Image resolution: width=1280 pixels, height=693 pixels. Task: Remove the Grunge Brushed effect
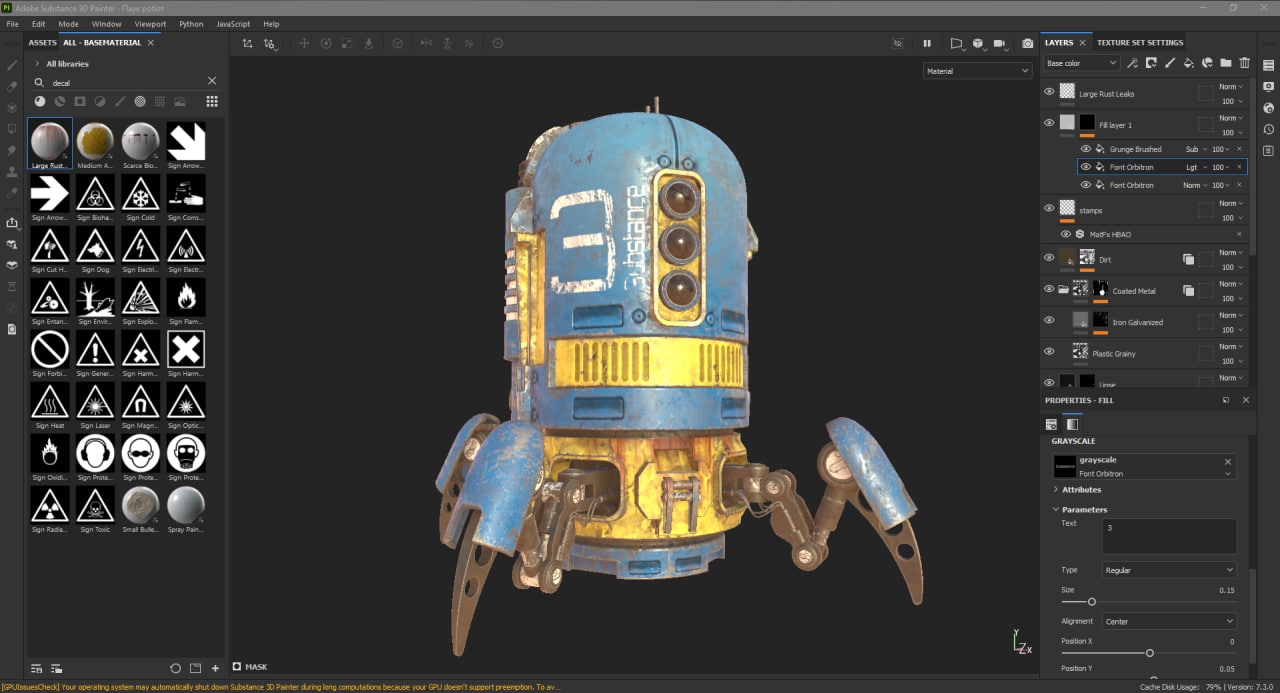click(1239, 149)
